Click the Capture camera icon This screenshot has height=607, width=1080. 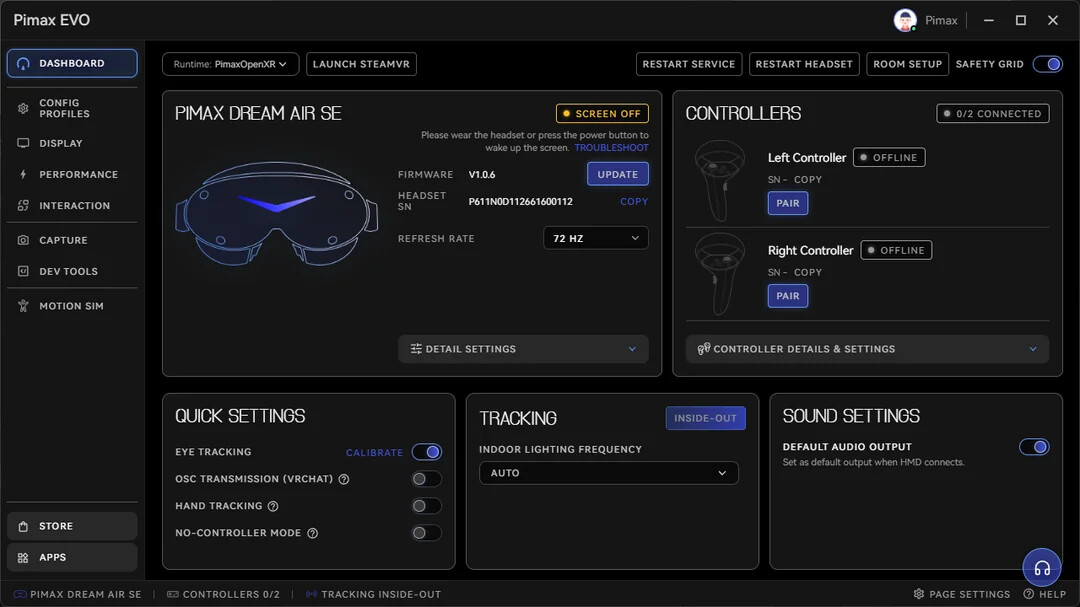(x=23, y=240)
